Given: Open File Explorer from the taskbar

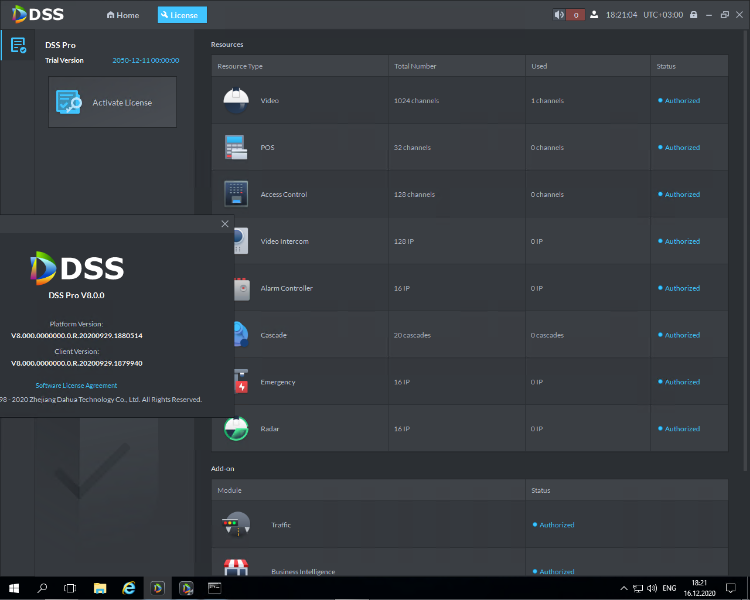Looking at the screenshot, I should pos(99,588).
